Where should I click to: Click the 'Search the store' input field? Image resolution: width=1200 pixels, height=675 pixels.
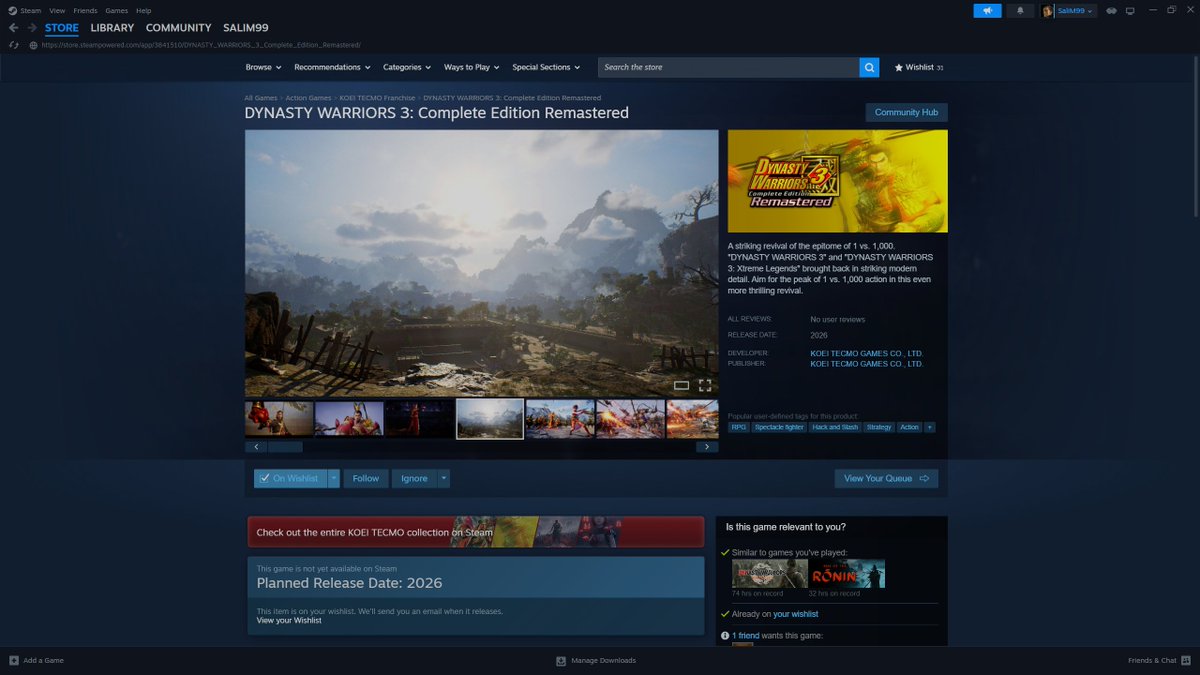[x=729, y=67]
